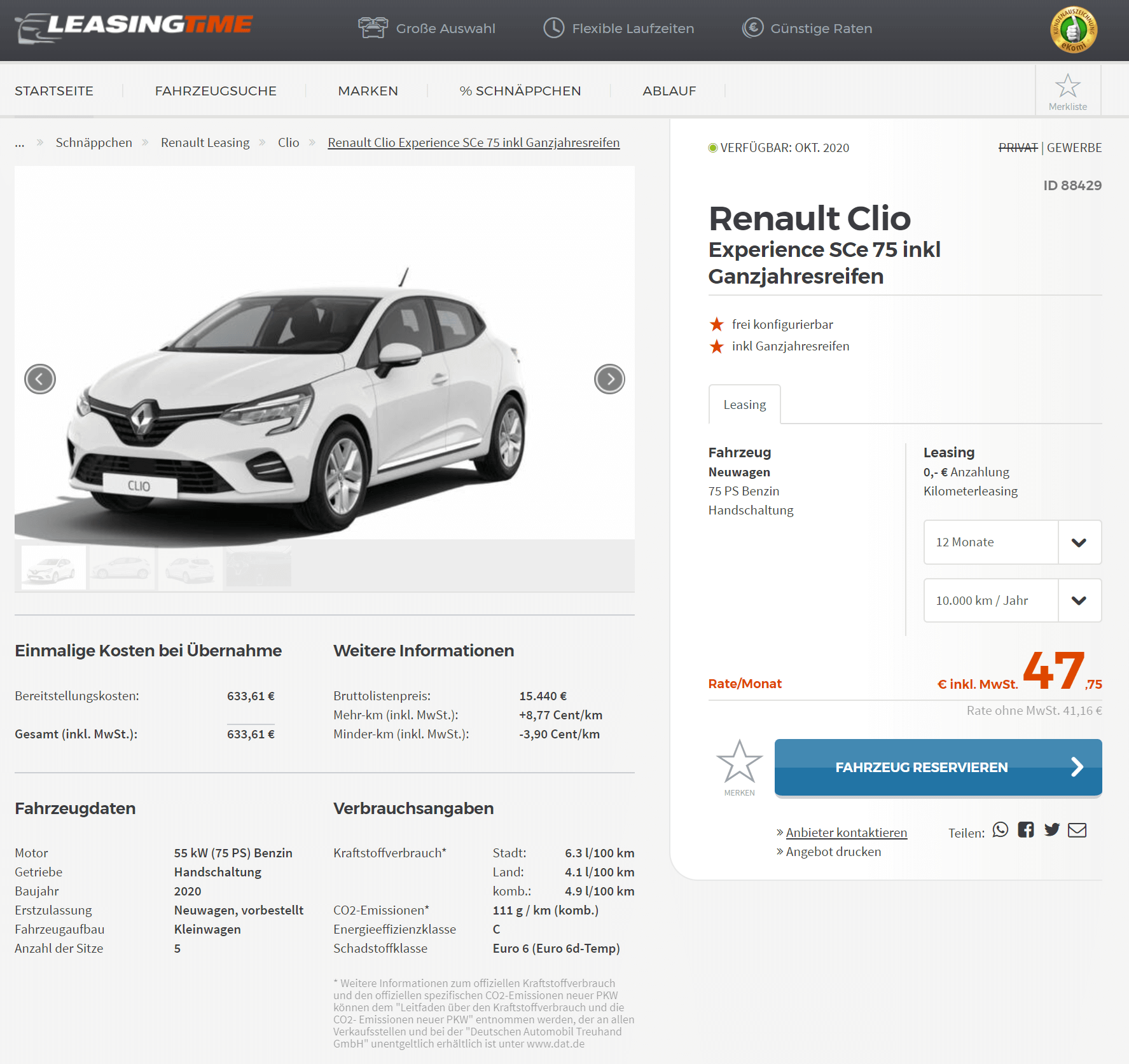The image size is (1129, 1064).
Task: Click the Fahrzeugdaten heading
Action: [x=75, y=808]
